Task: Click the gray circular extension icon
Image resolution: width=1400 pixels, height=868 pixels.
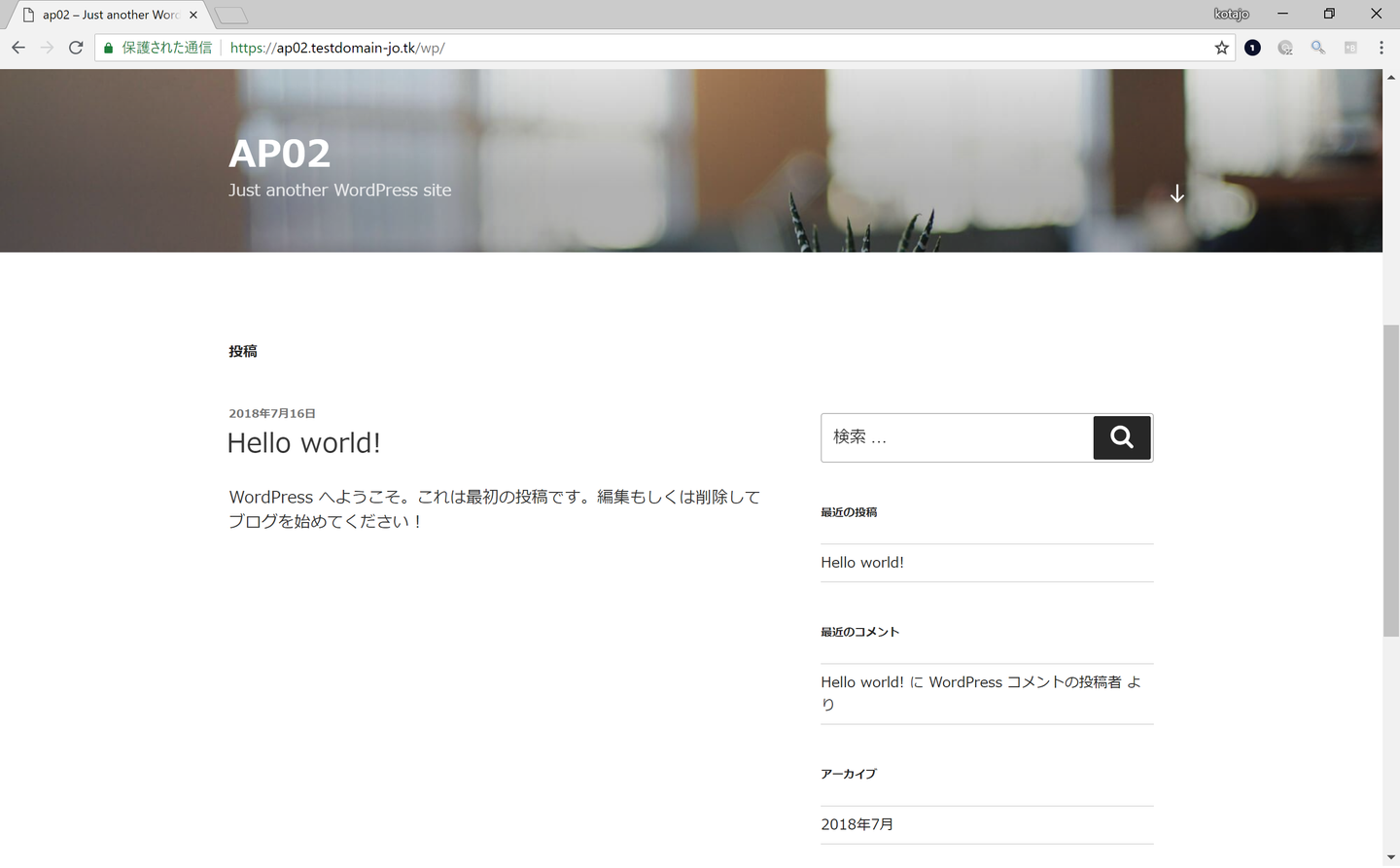Action: [1285, 48]
